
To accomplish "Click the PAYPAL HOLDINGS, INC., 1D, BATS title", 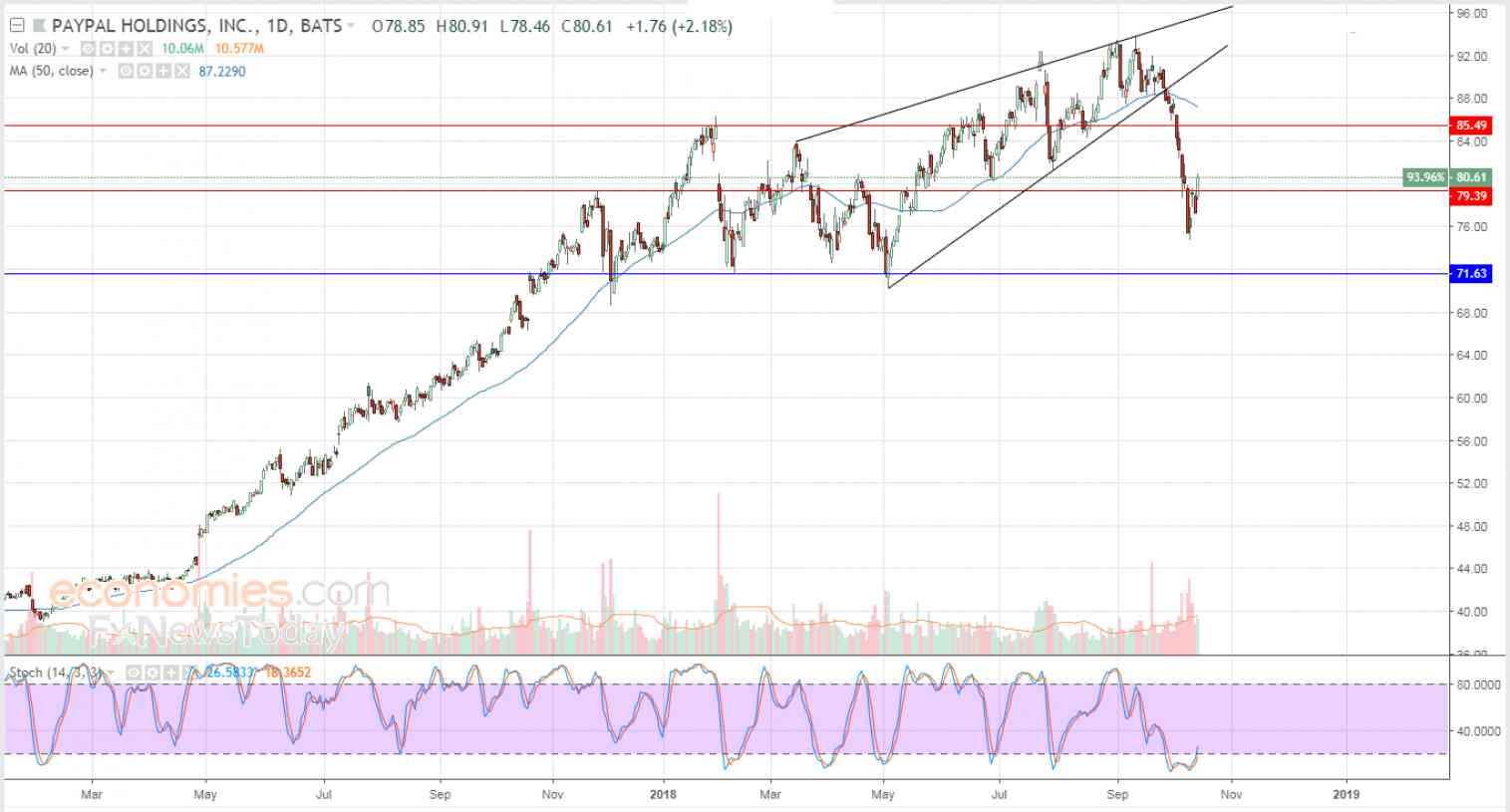I will coord(197,26).
